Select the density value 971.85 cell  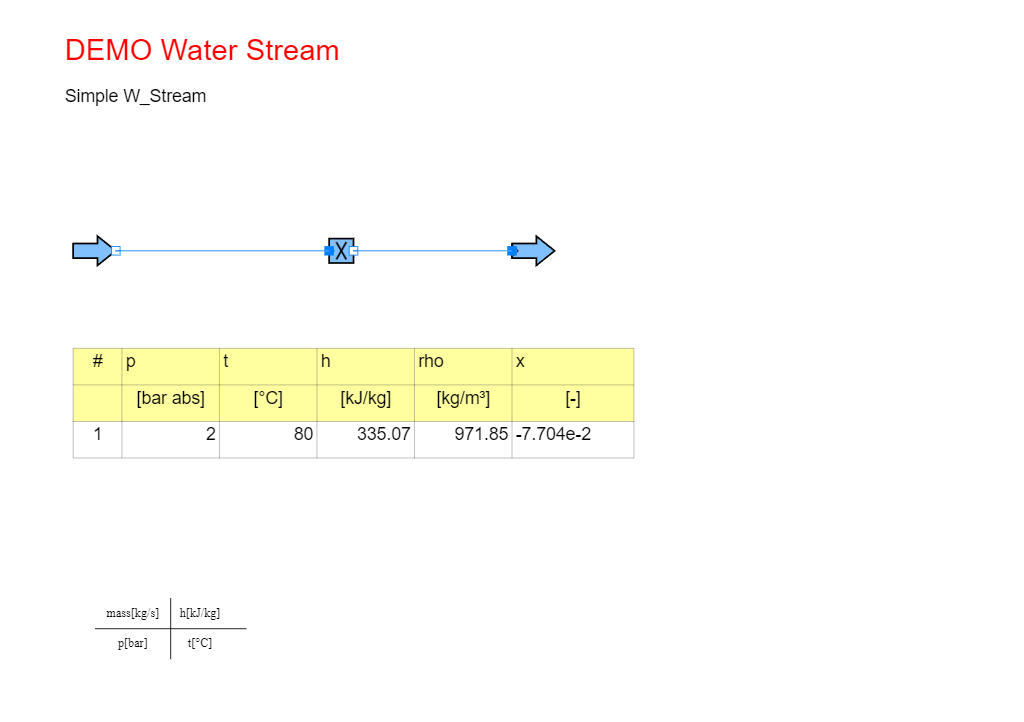463,439
